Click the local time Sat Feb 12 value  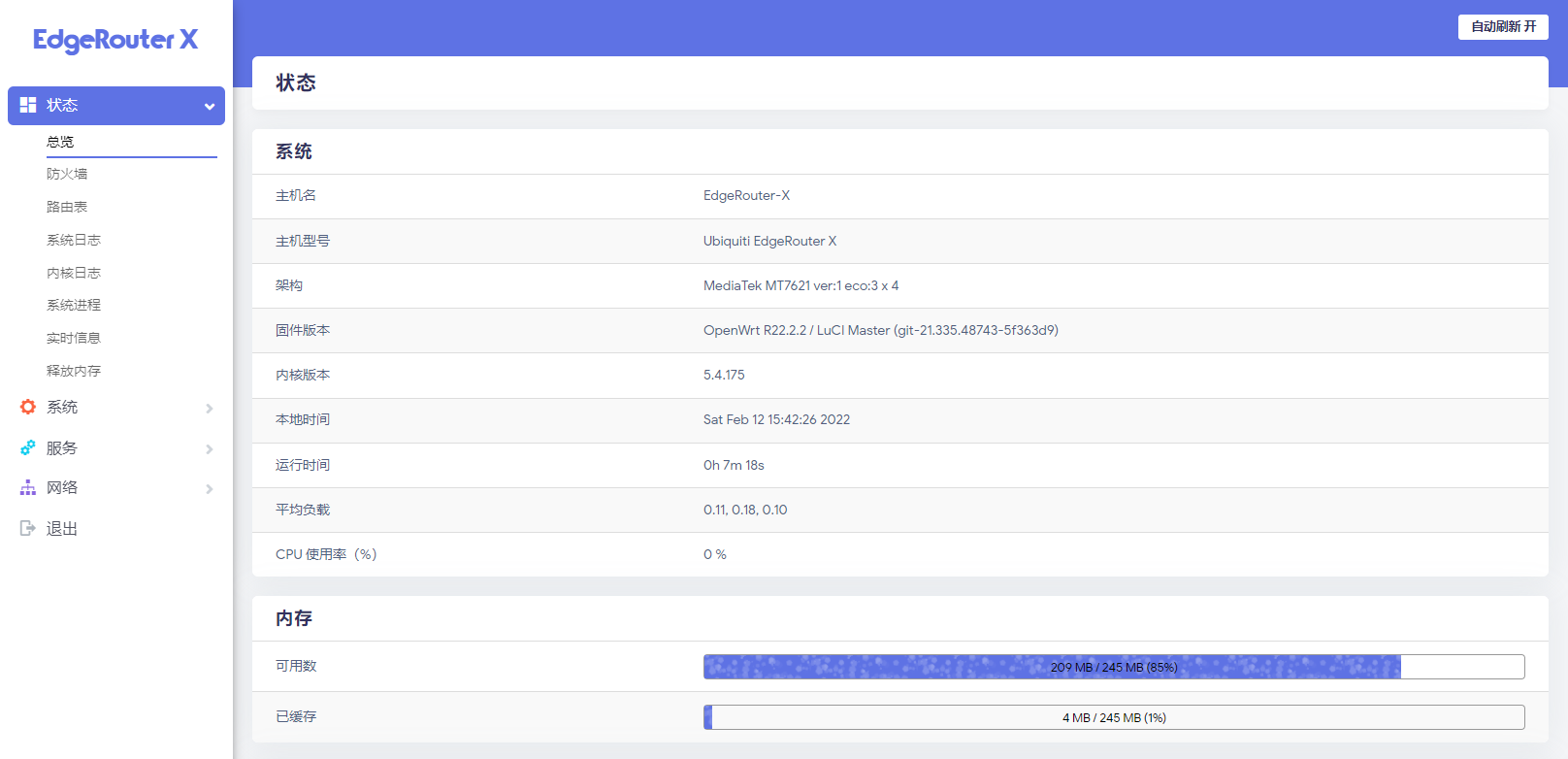(776, 419)
